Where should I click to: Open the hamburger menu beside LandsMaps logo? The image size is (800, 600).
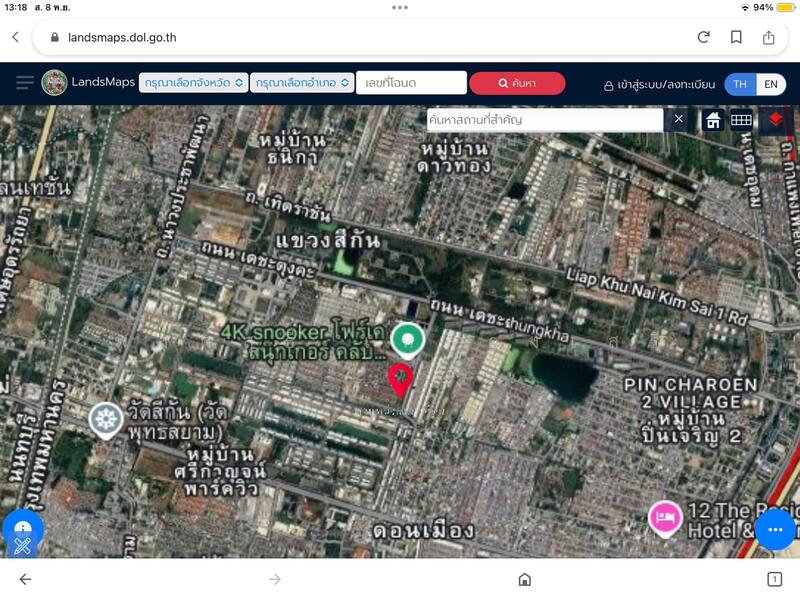pos(24,83)
